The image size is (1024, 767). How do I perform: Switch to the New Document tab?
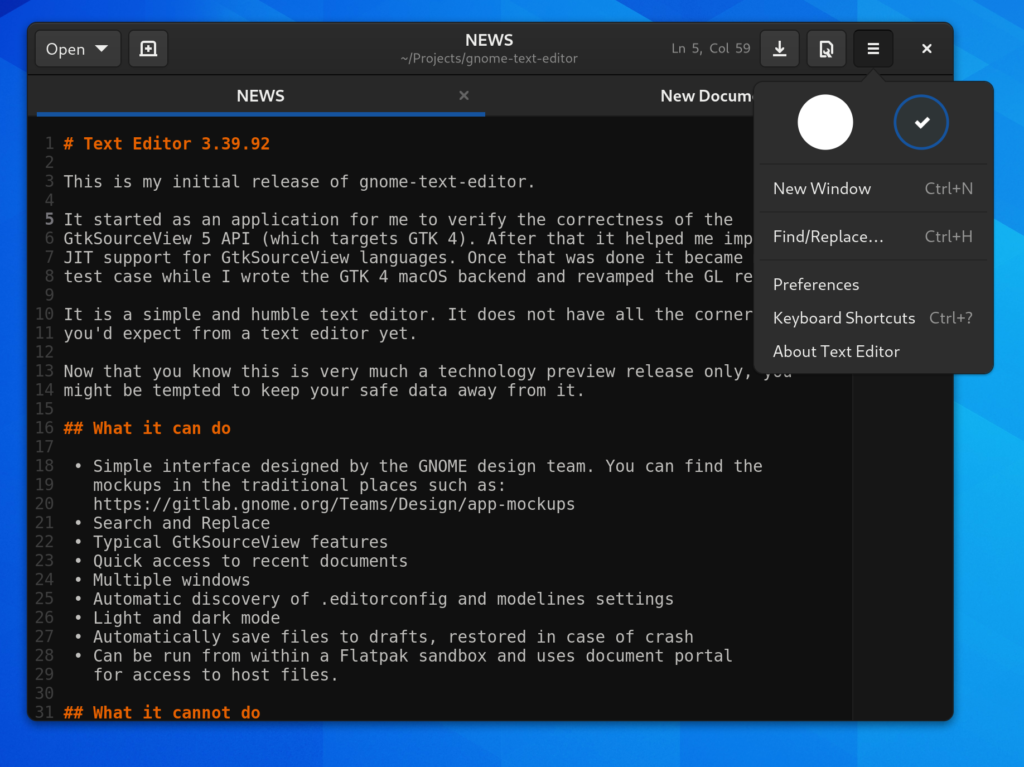(x=706, y=96)
